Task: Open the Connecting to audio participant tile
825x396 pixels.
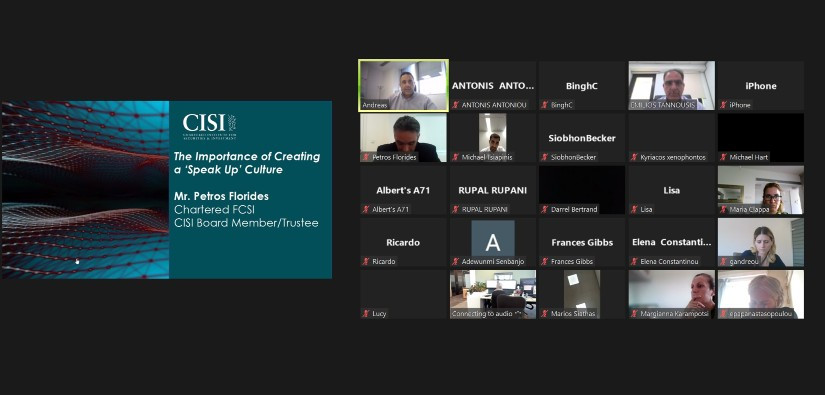Action: (x=493, y=295)
